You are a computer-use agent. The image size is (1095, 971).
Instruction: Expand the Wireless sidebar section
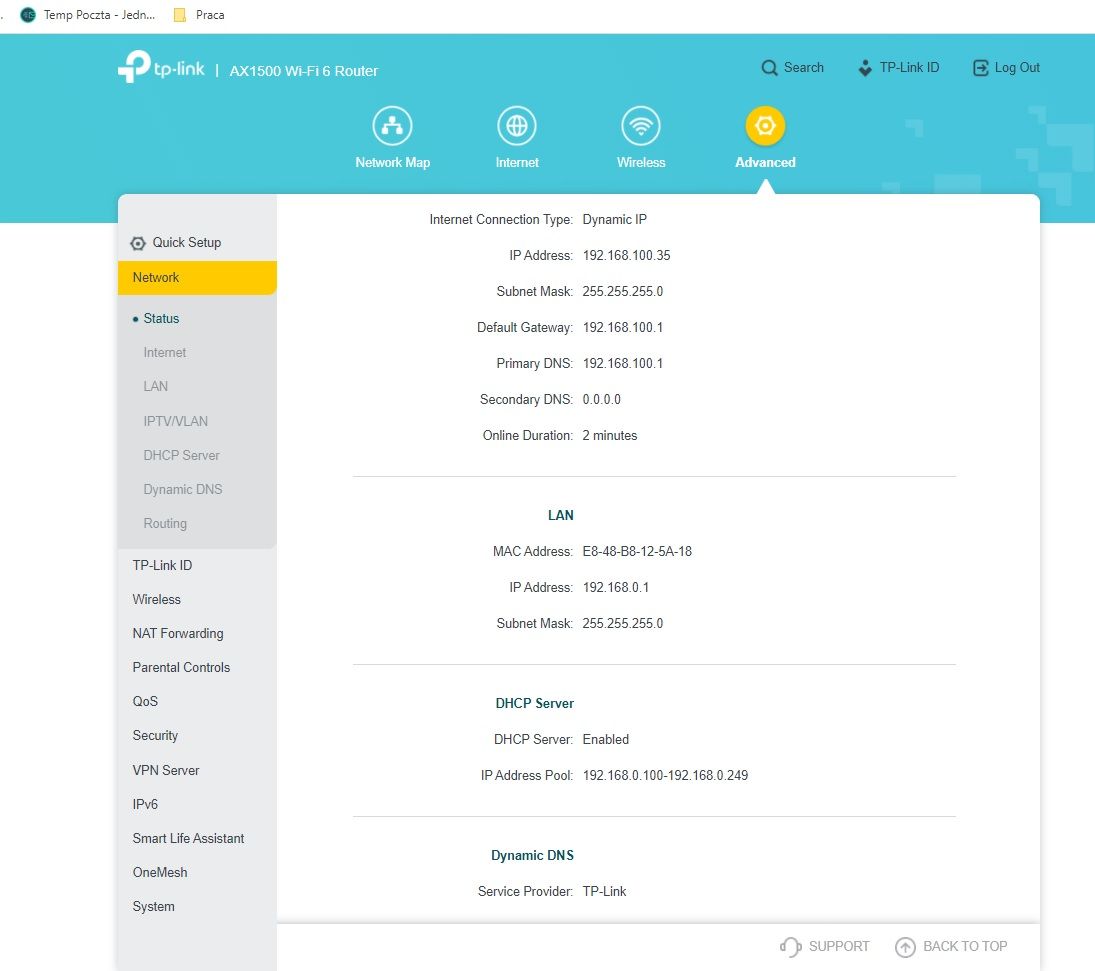(156, 599)
